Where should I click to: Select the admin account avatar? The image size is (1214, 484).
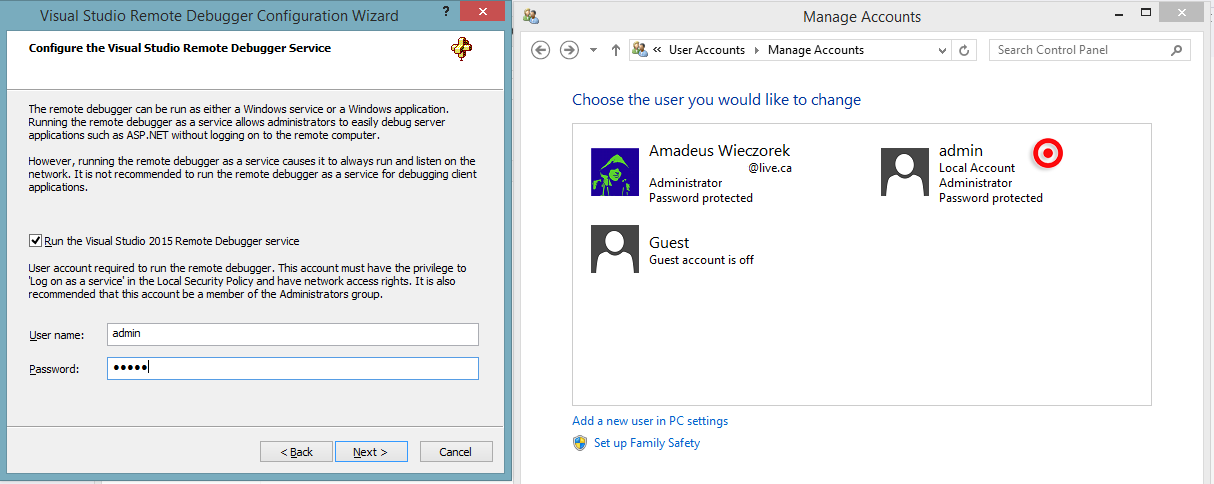tap(905, 172)
